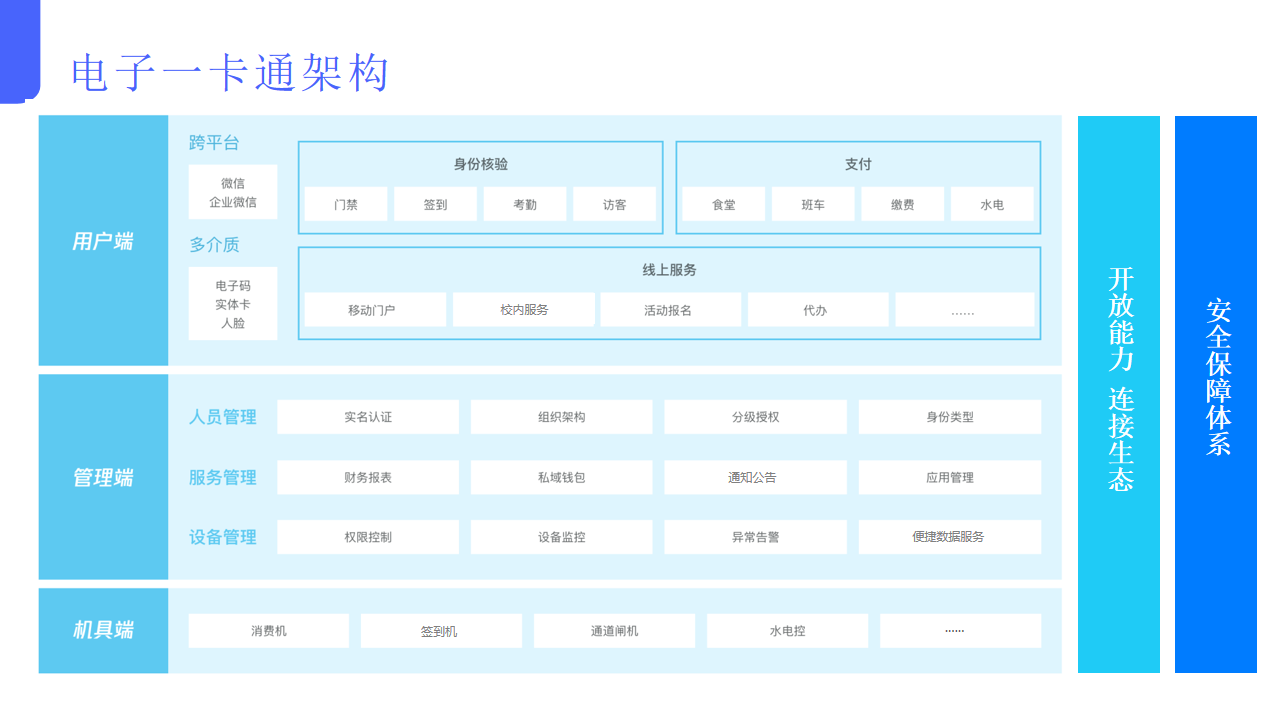Toggle the 实名认证 option
This screenshot has height=720, width=1280.
[368, 417]
